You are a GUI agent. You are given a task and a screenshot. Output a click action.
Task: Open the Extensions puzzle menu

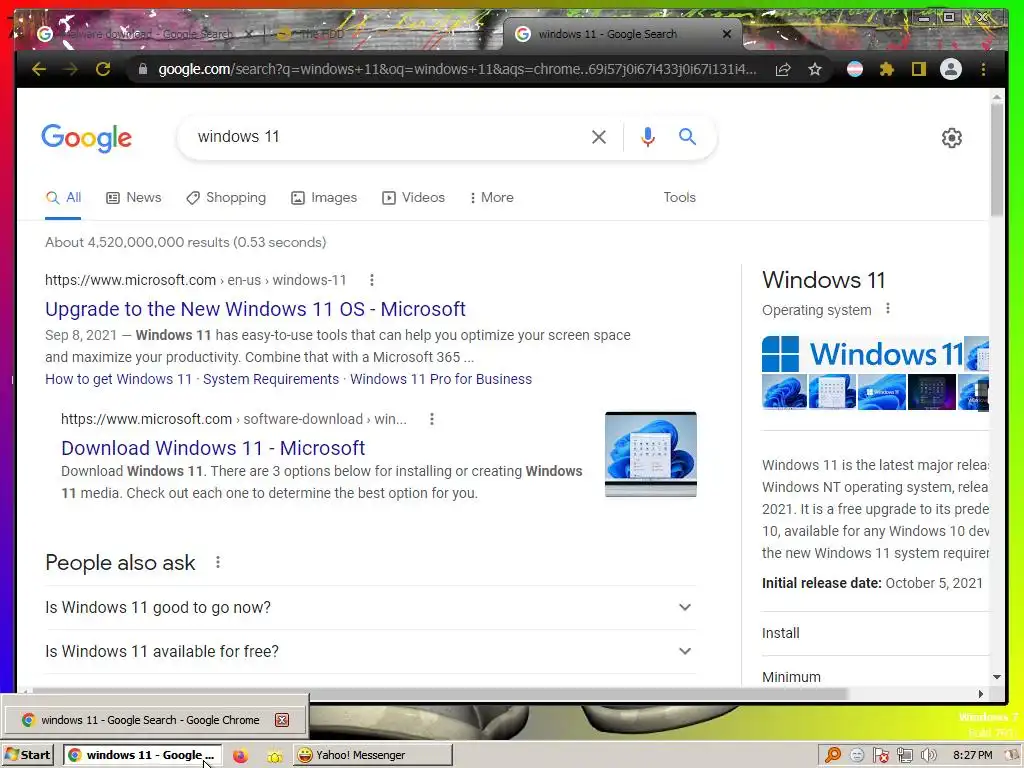click(x=887, y=69)
